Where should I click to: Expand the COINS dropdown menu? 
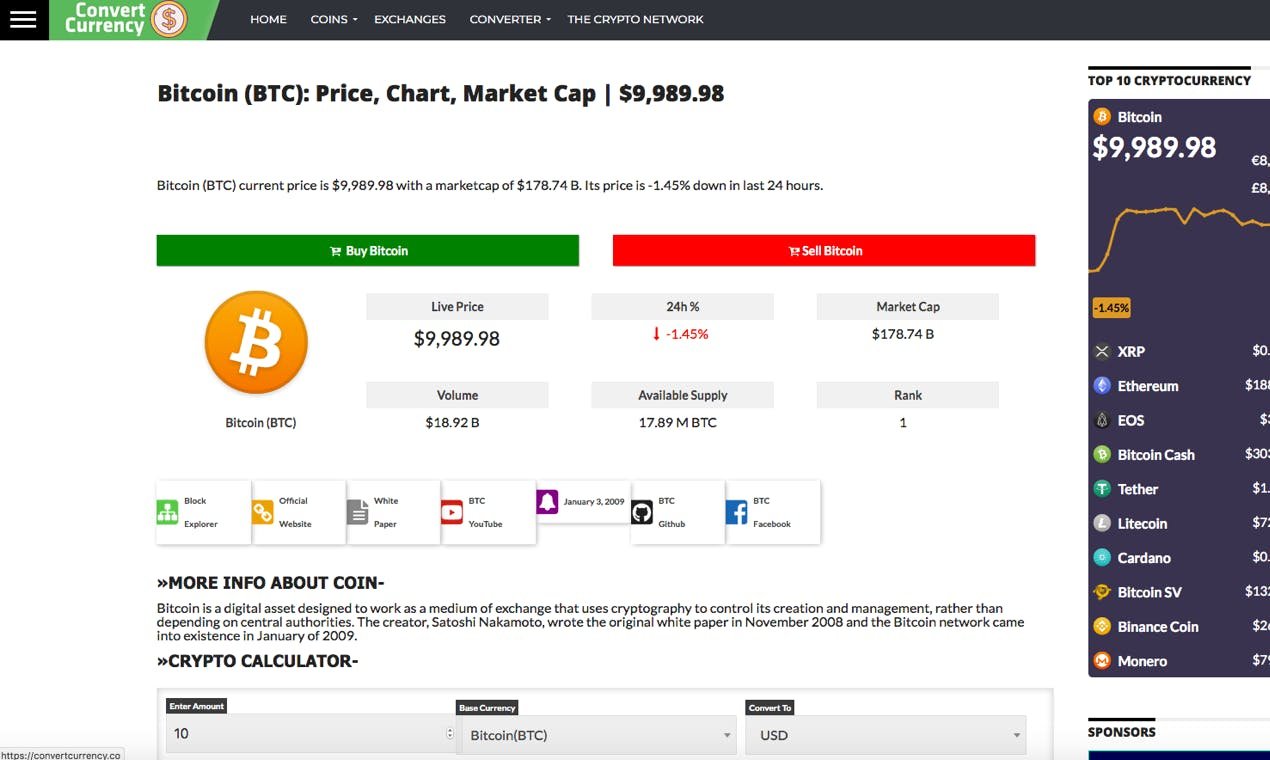(x=333, y=19)
